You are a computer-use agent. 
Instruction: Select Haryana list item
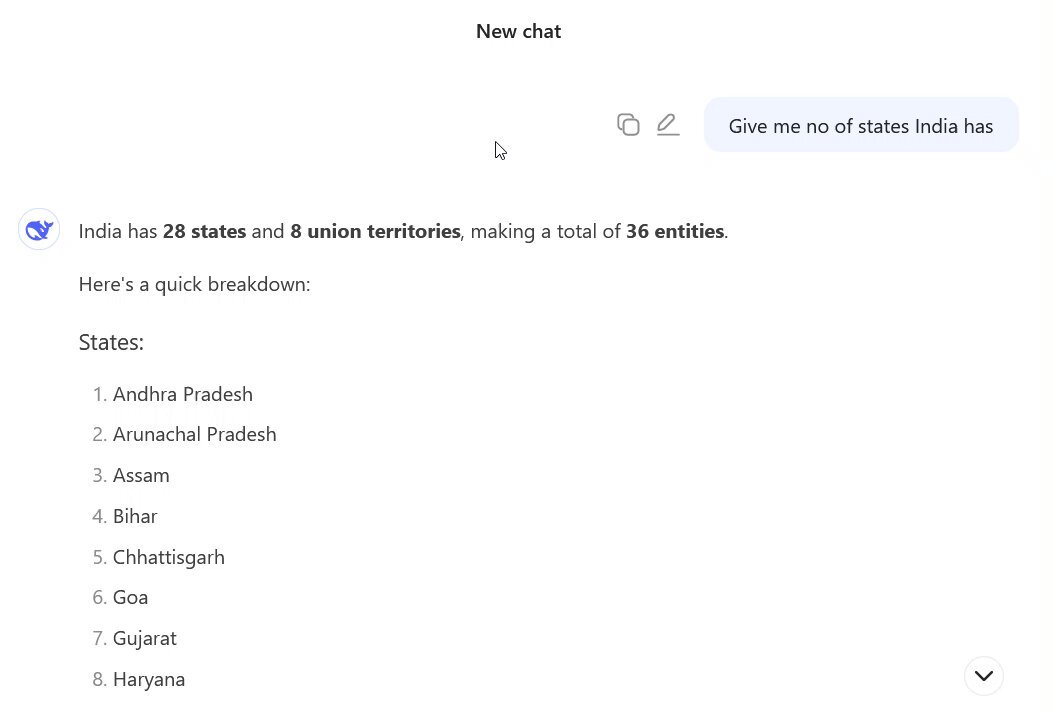pyautogui.click(x=149, y=680)
